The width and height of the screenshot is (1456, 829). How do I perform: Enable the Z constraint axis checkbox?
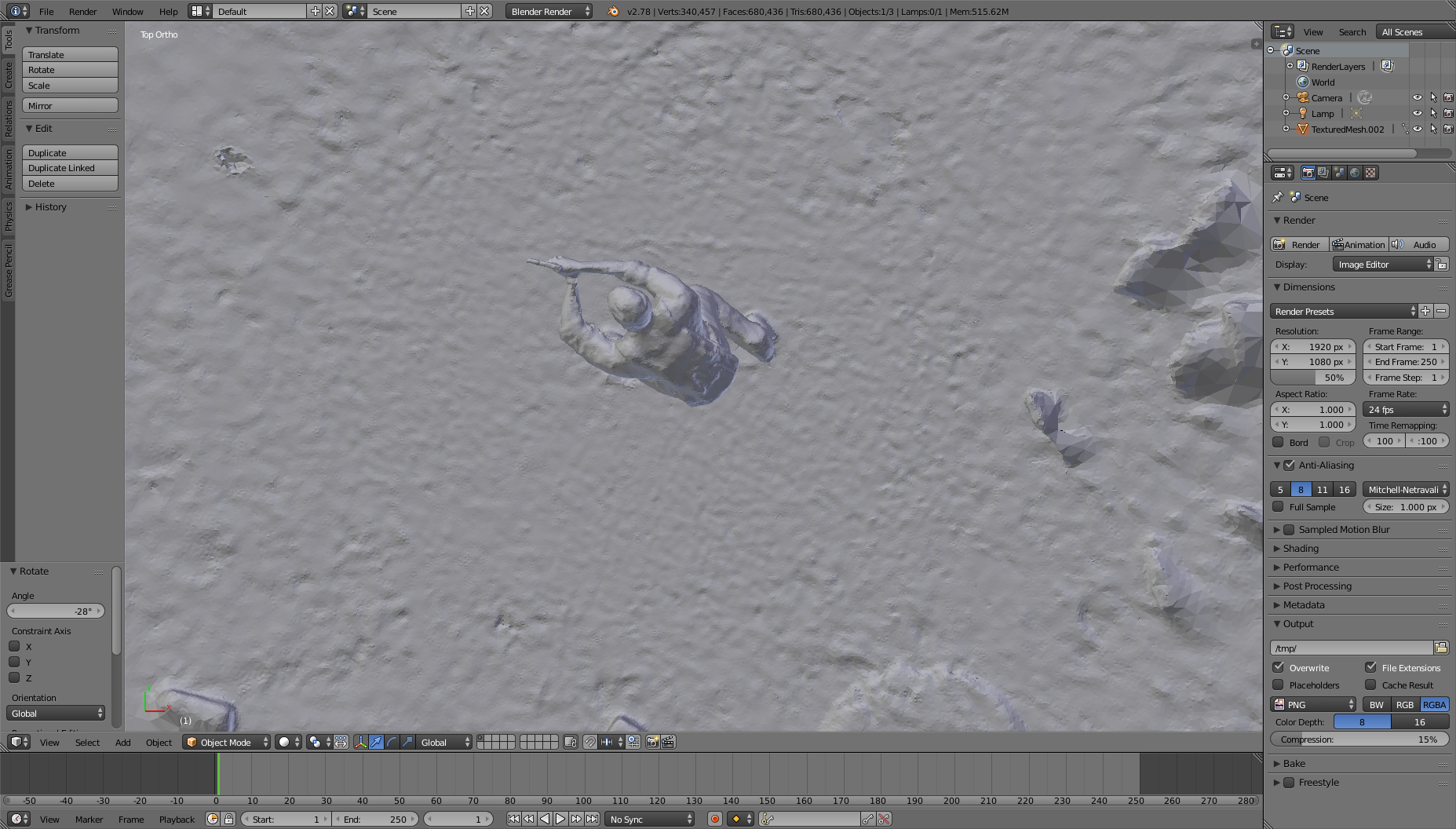pyautogui.click(x=14, y=677)
